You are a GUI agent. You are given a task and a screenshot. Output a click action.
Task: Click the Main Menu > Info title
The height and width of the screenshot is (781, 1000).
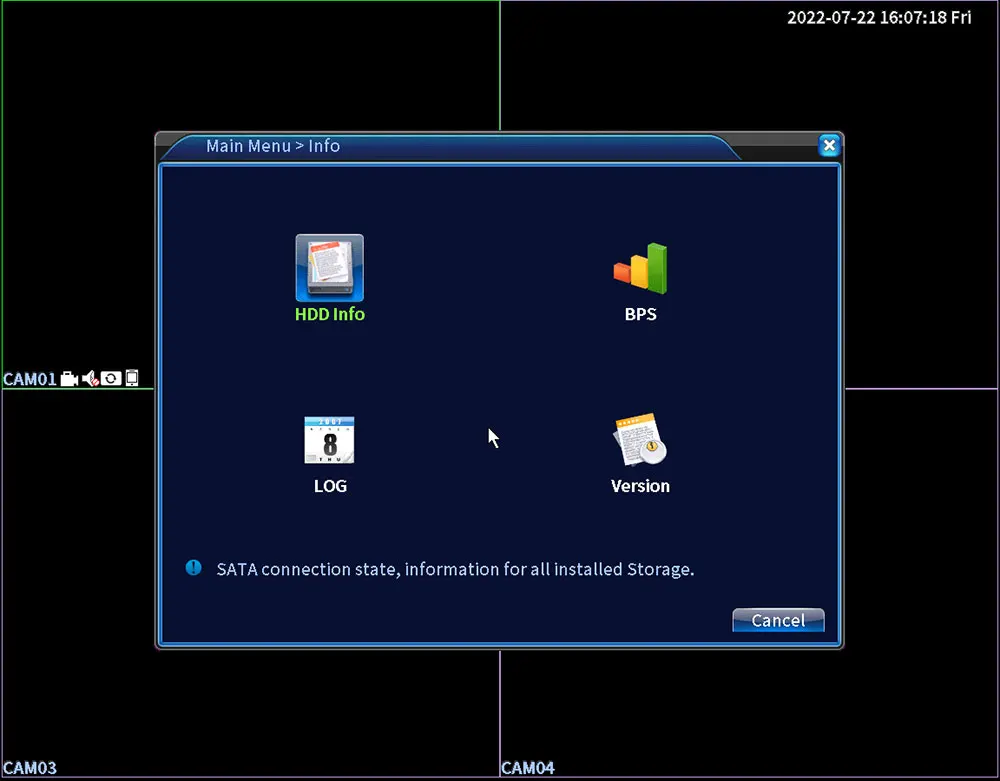pos(273,146)
